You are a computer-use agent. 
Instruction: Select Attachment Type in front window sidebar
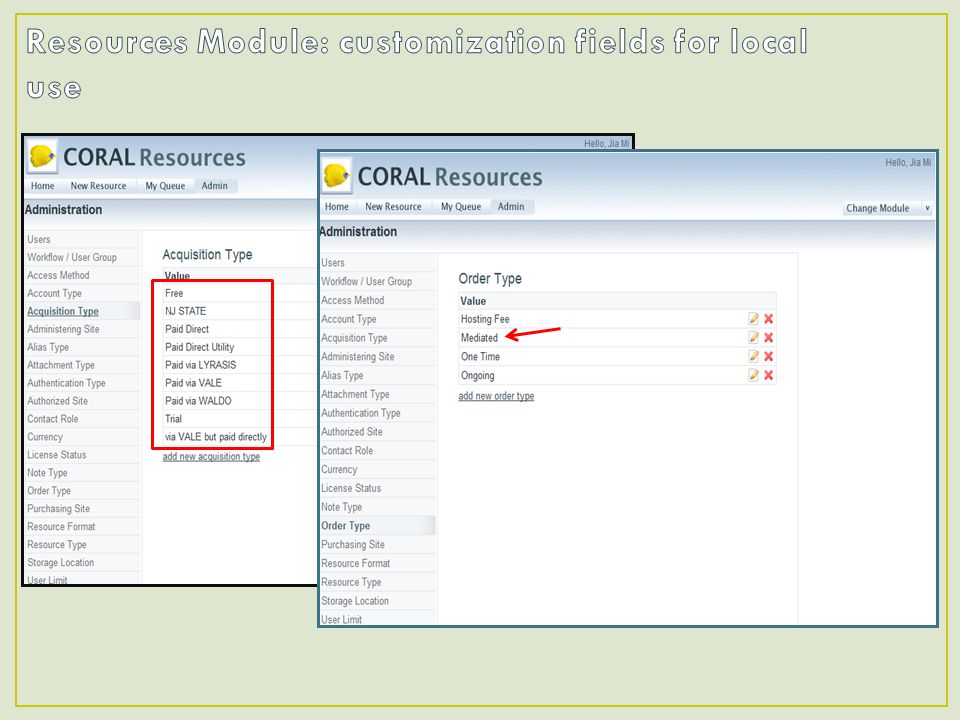click(377, 394)
